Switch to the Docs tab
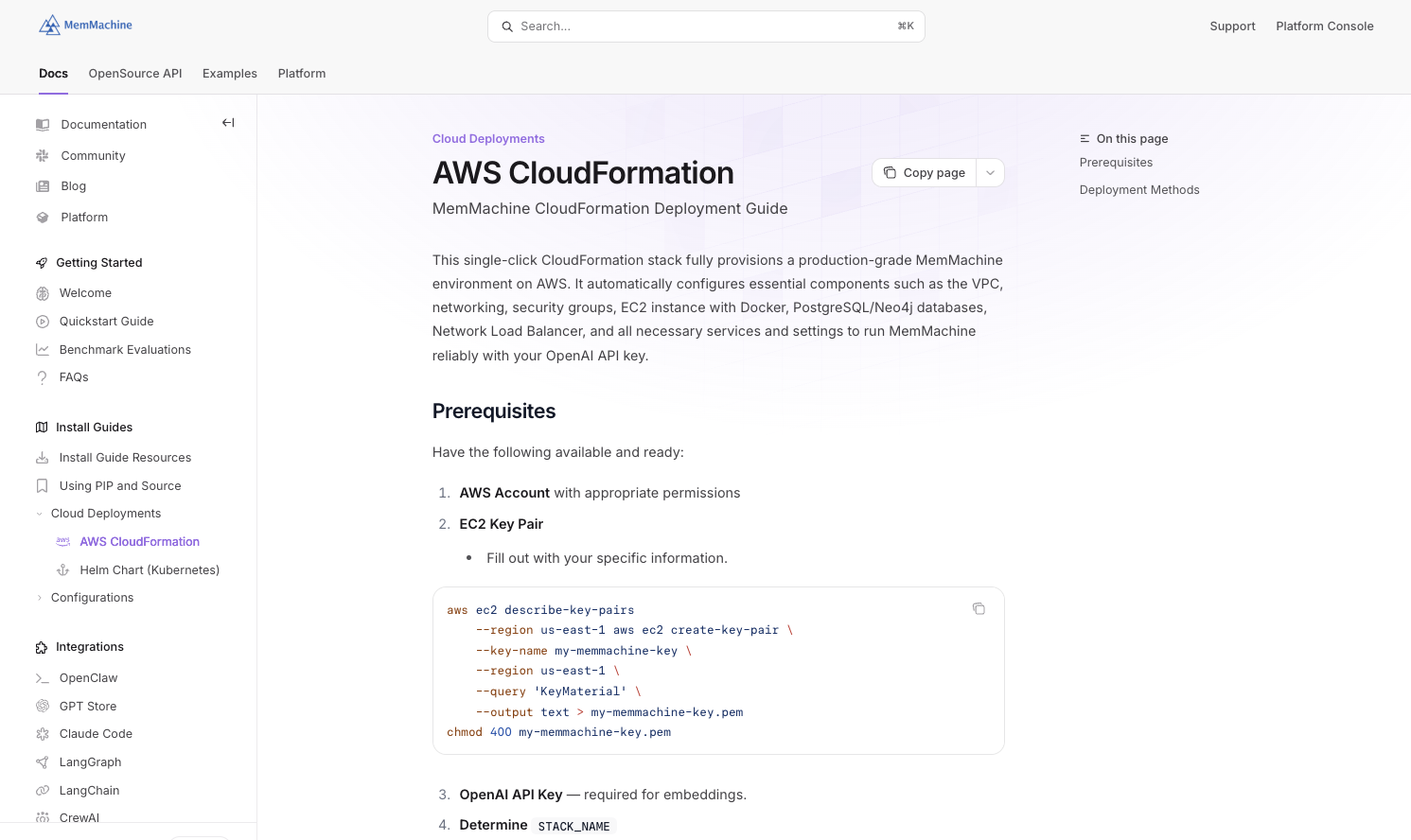The image size is (1411, 840). 54,74
